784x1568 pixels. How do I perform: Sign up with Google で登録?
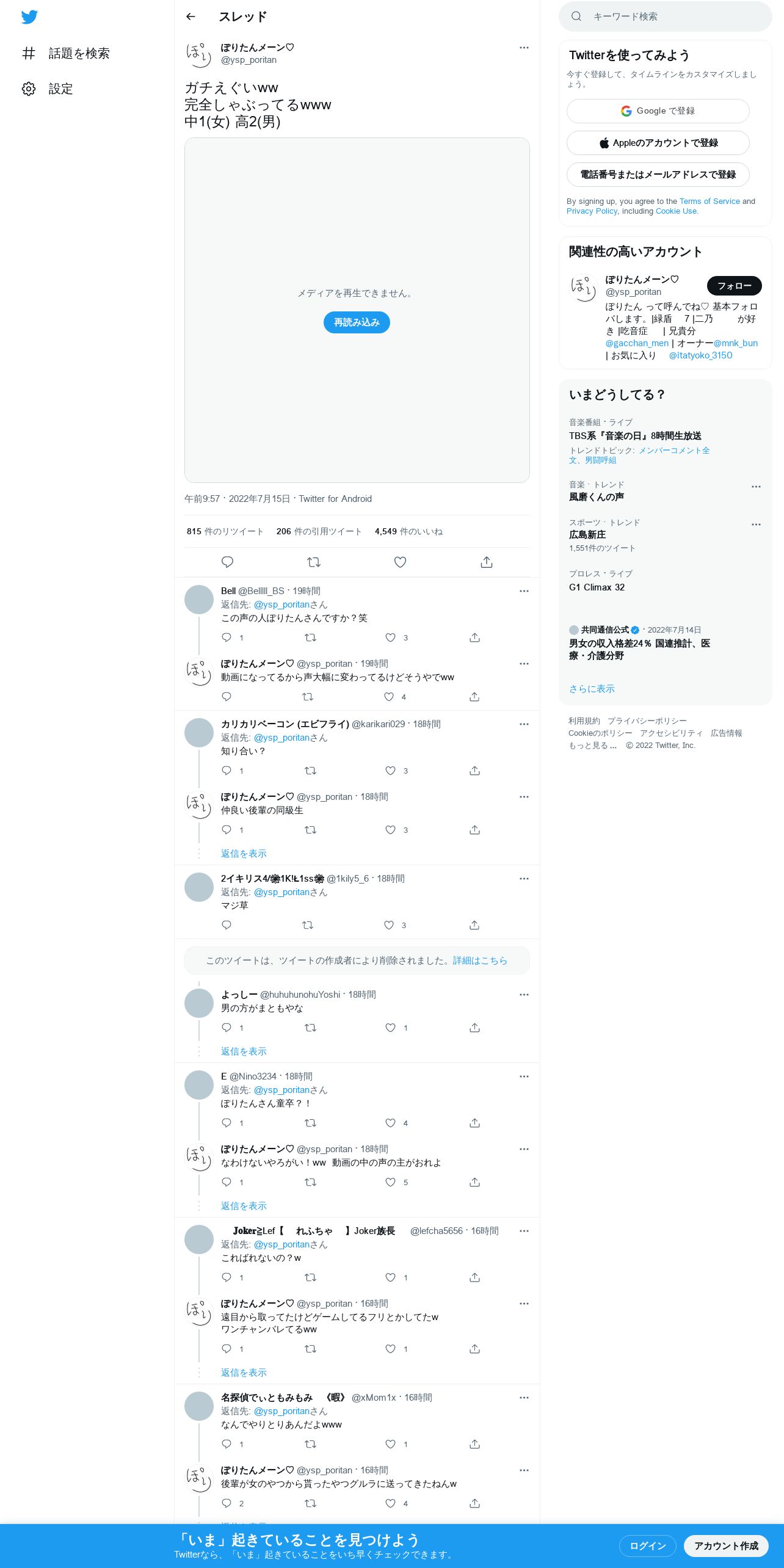click(658, 111)
